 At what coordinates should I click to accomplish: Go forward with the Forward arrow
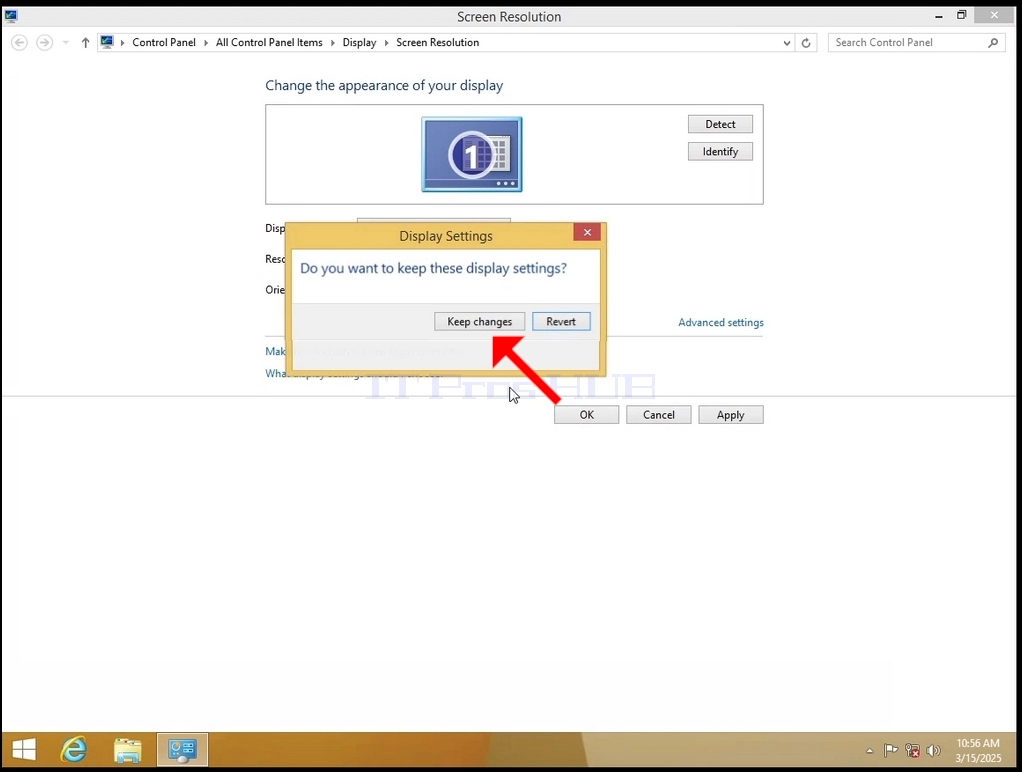pyautogui.click(x=44, y=42)
